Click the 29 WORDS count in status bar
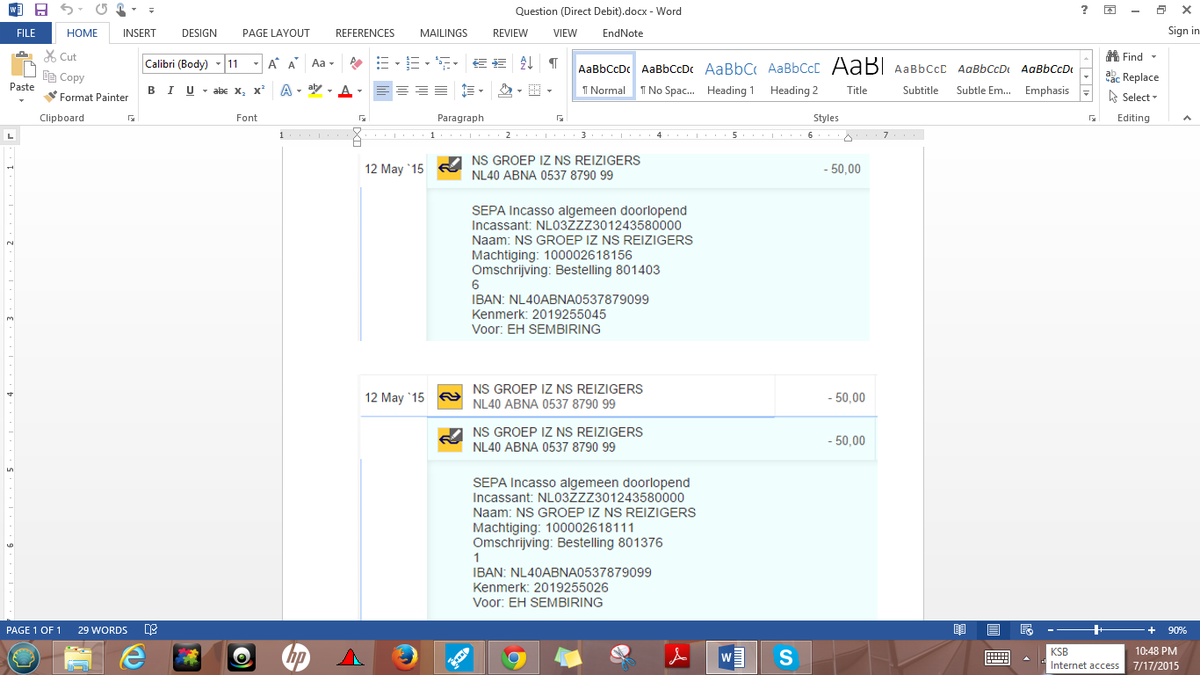The width and height of the screenshot is (1200, 675). point(103,630)
